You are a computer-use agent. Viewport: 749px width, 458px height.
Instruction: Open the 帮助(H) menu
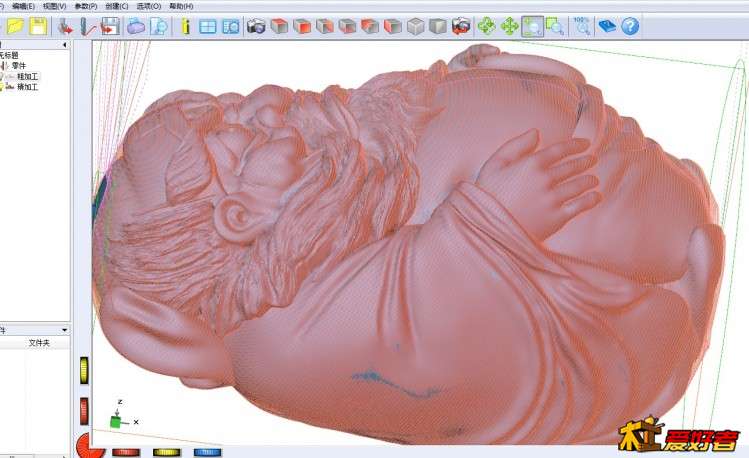pyautogui.click(x=181, y=6)
